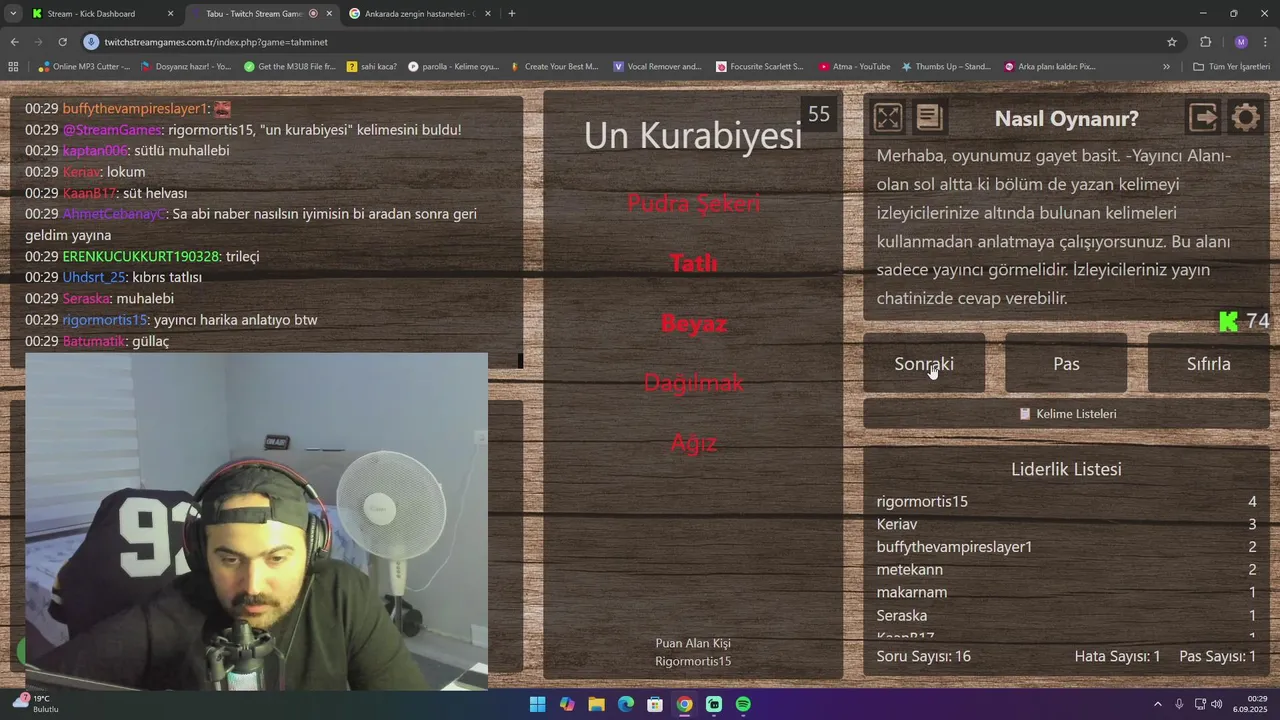Open the parolla - Kelime oyunu bookmark
Viewport: 1280px width, 720px height.
tap(453, 67)
